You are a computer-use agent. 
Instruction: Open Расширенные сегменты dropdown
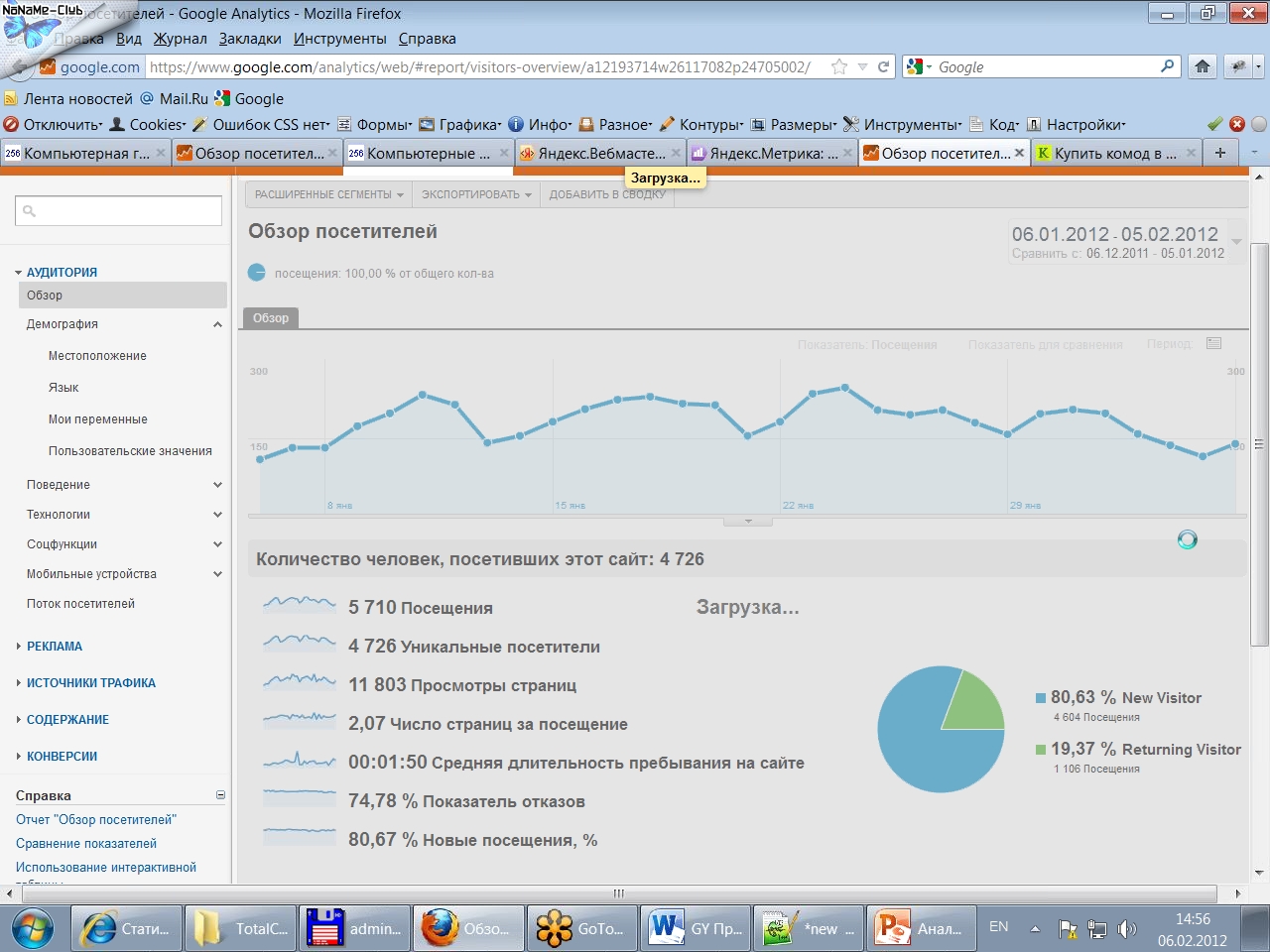pos(329,194)
